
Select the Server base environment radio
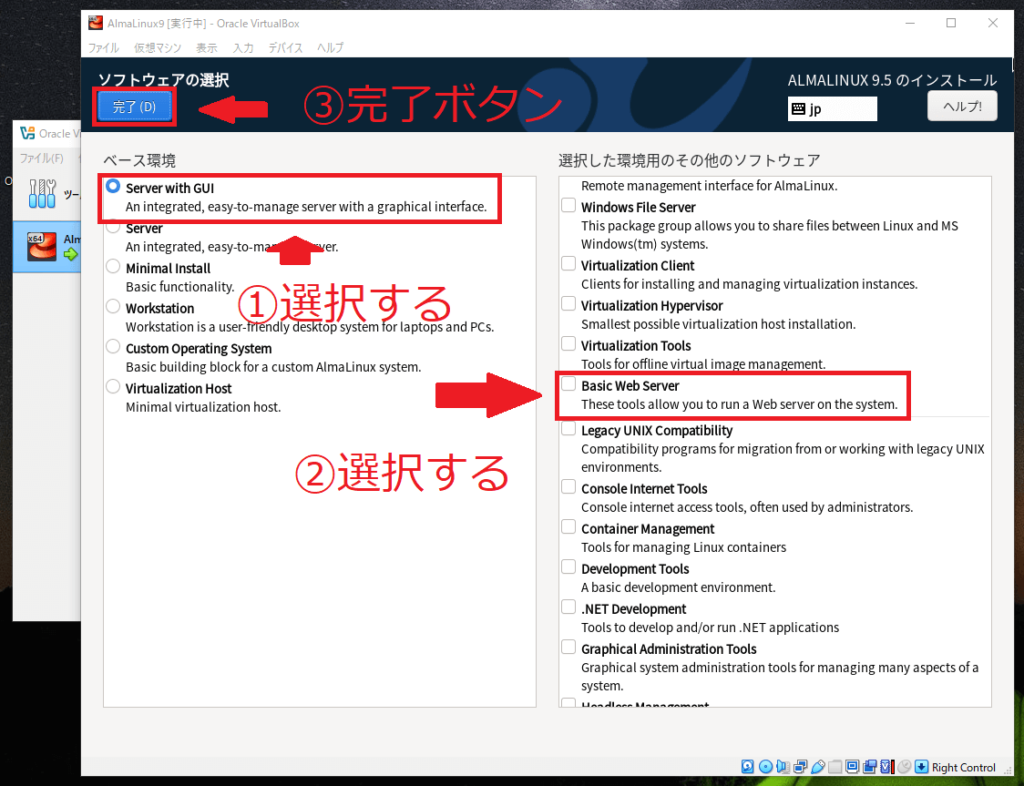click(x=113, y=227)
